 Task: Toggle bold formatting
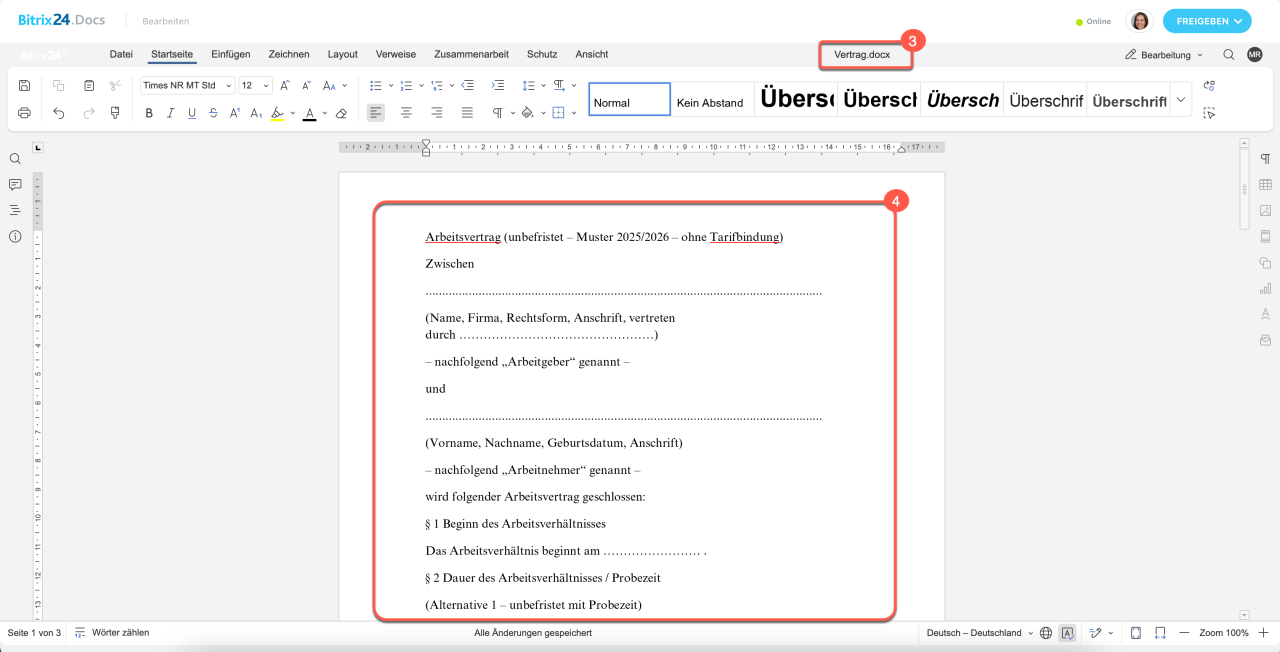click(x=149, y=113)
